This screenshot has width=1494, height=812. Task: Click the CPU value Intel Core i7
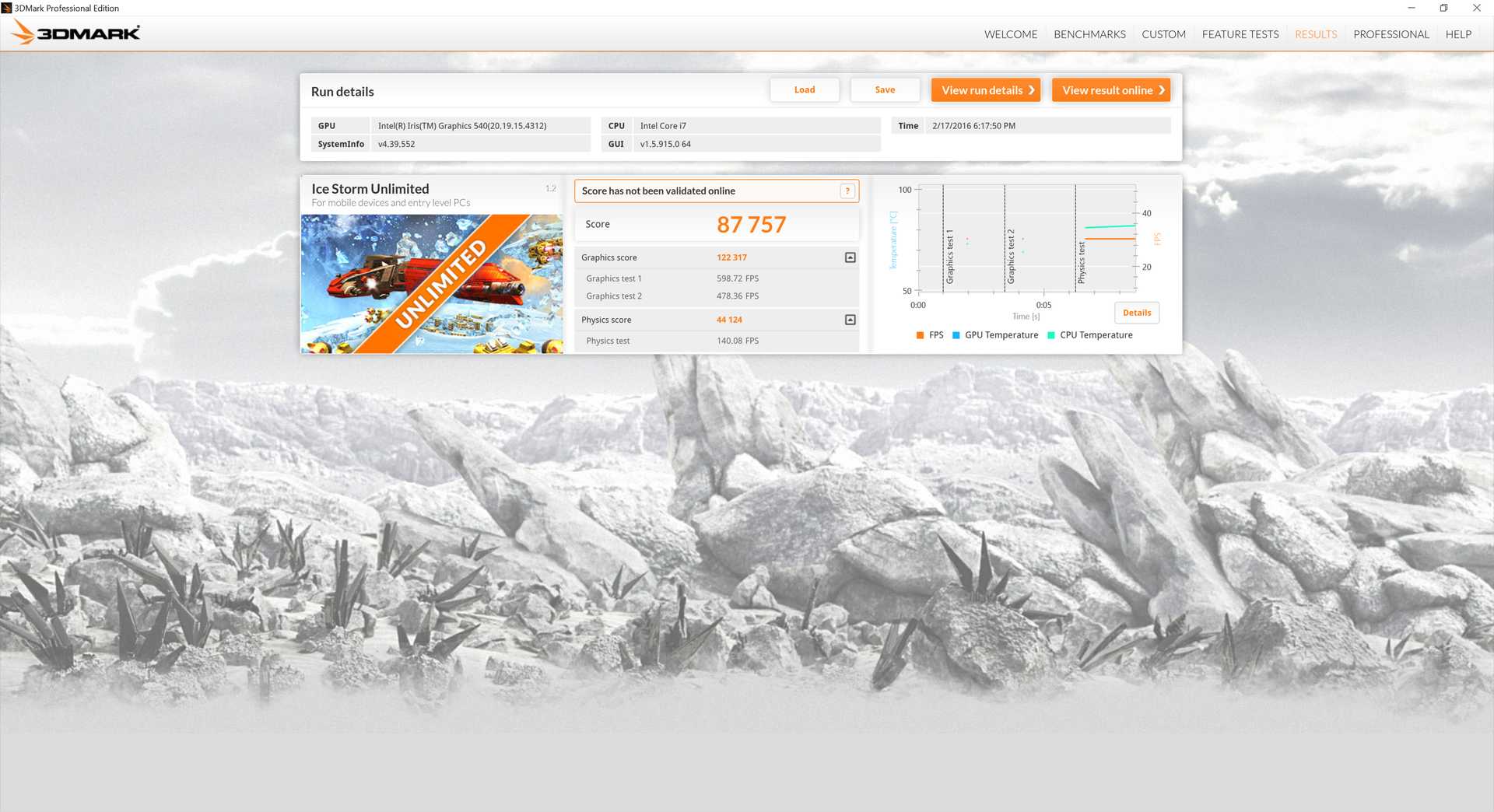pos(663,126)
